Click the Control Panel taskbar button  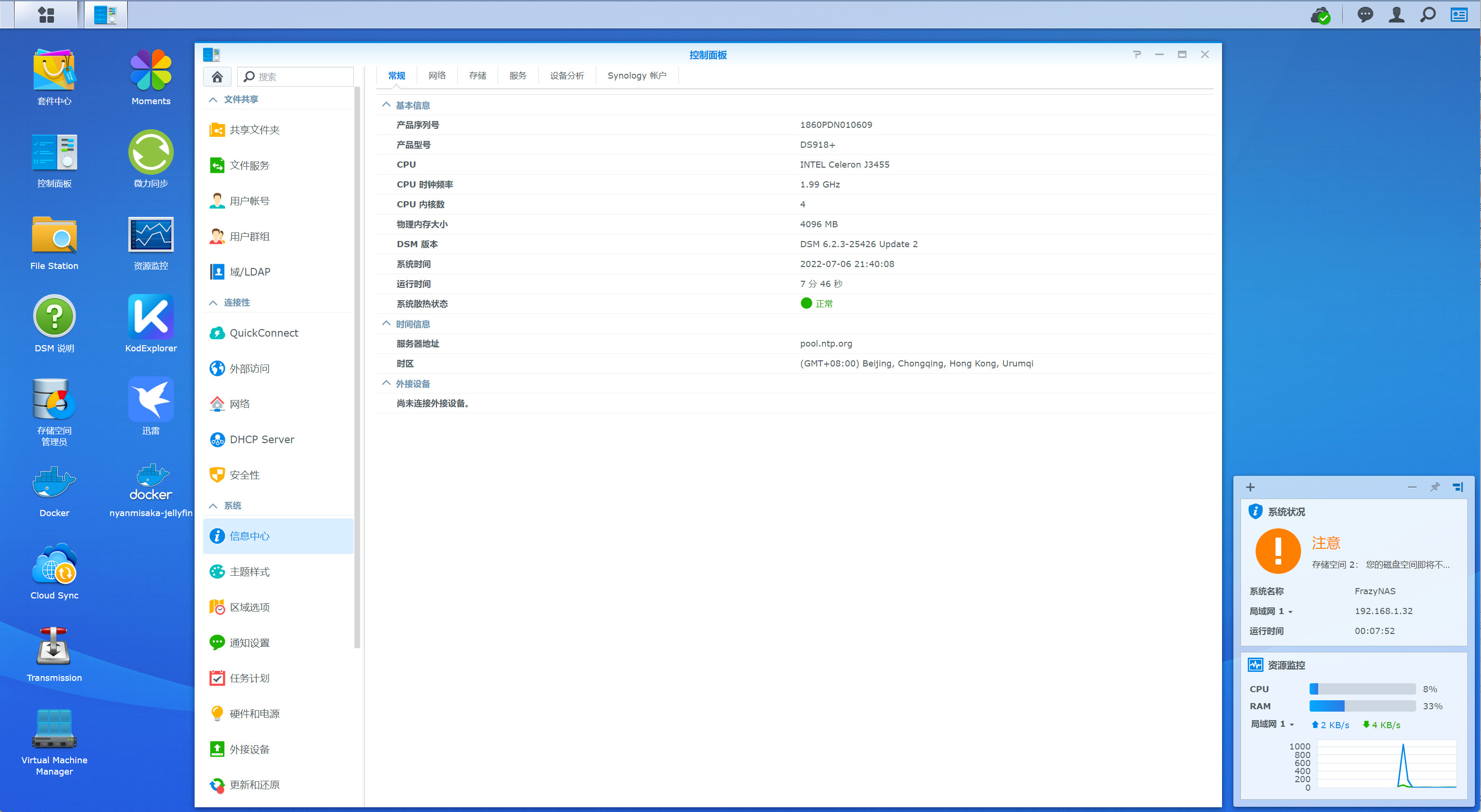click(x=106, y=14)
